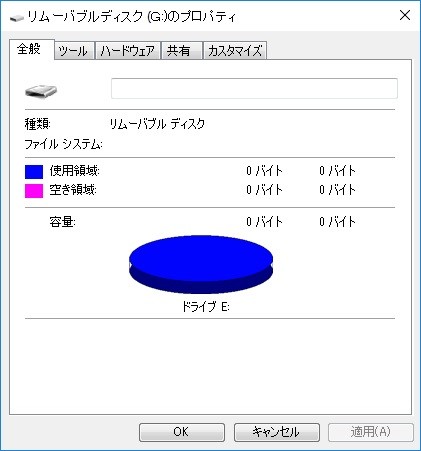421x451 pixels.
Task: Click the blue used space color swatch
Action: tap(34, 172)
